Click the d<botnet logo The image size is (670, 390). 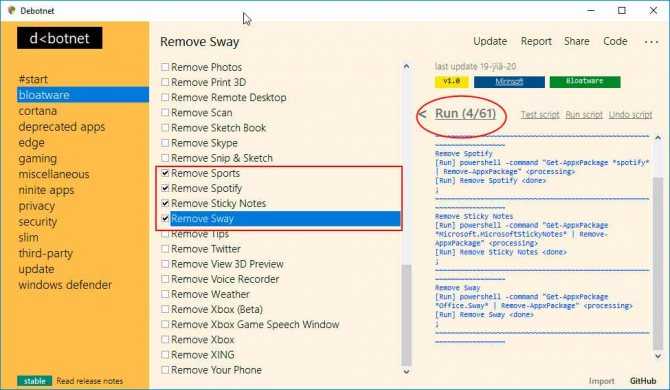(x=60, y=38)
